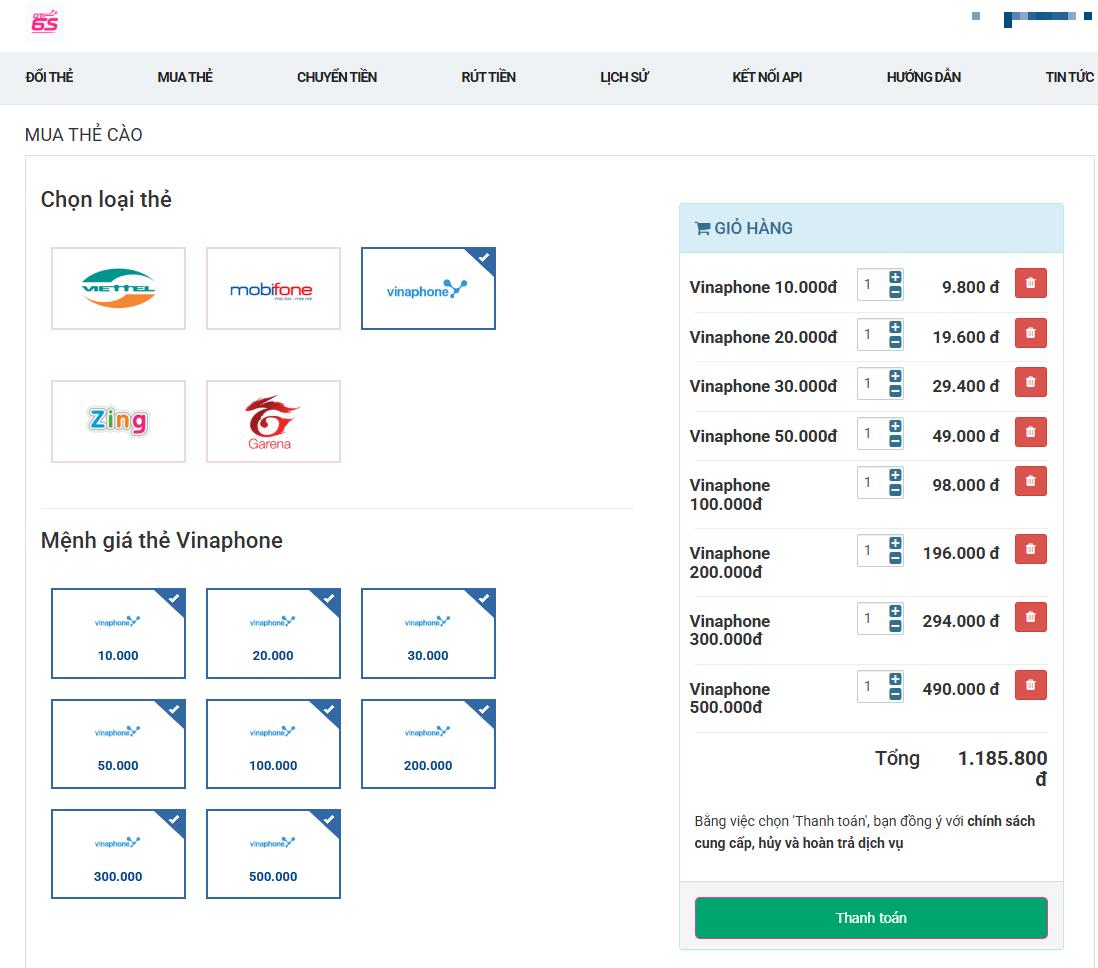The width and height of the screenshot is (1098, 968).
Task: Pick the Zing card type
Action: tap(118, 421)
